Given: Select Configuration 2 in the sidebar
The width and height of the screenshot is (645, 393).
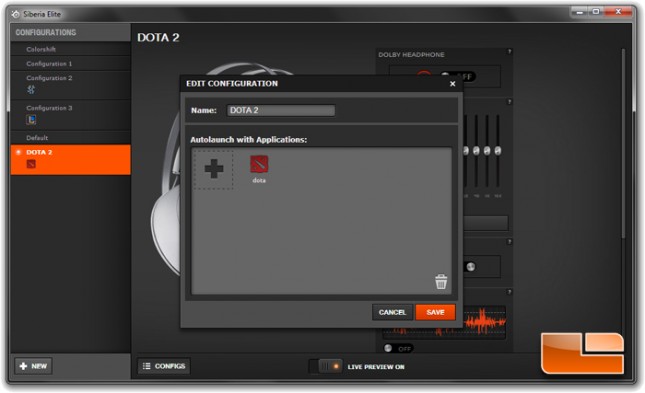Looking at the screenshot, I should click(x=70, y=85).
